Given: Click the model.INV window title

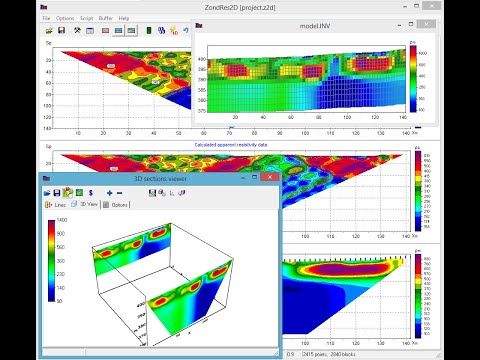Looking at the screenshot, I should 315,26.
